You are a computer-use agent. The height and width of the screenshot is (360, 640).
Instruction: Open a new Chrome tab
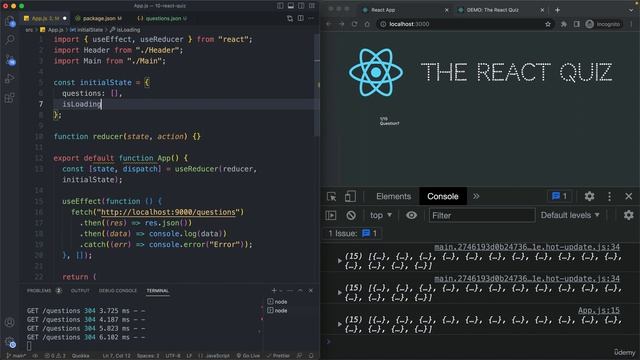(558, 10)
